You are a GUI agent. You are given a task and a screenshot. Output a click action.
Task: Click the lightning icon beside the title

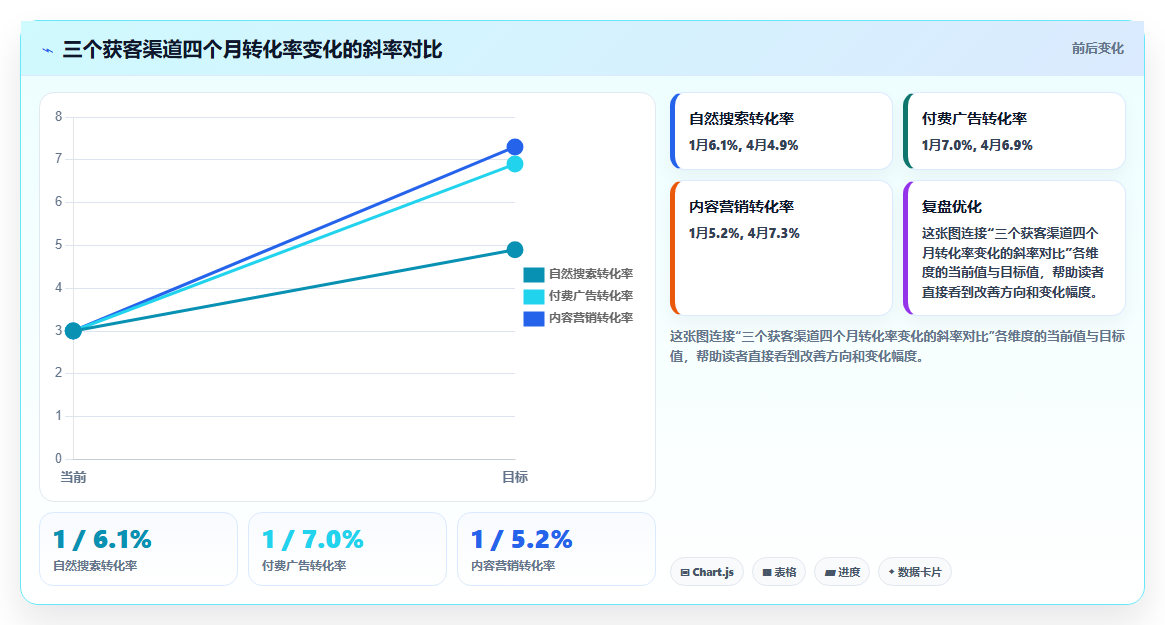[48, 51]
